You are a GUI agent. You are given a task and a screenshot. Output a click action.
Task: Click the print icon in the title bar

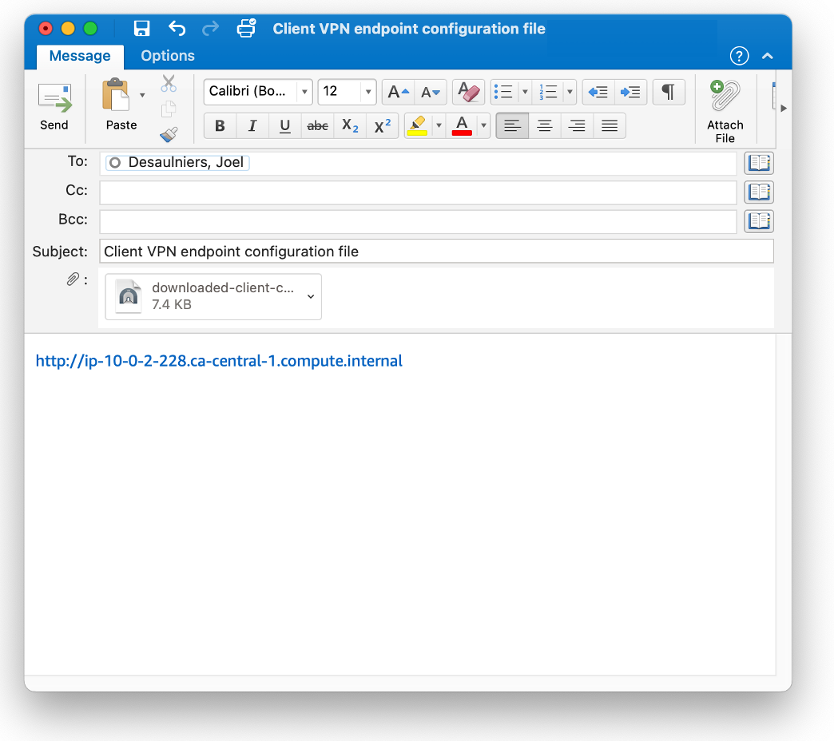pyautogui.click(x=245, y=28)
